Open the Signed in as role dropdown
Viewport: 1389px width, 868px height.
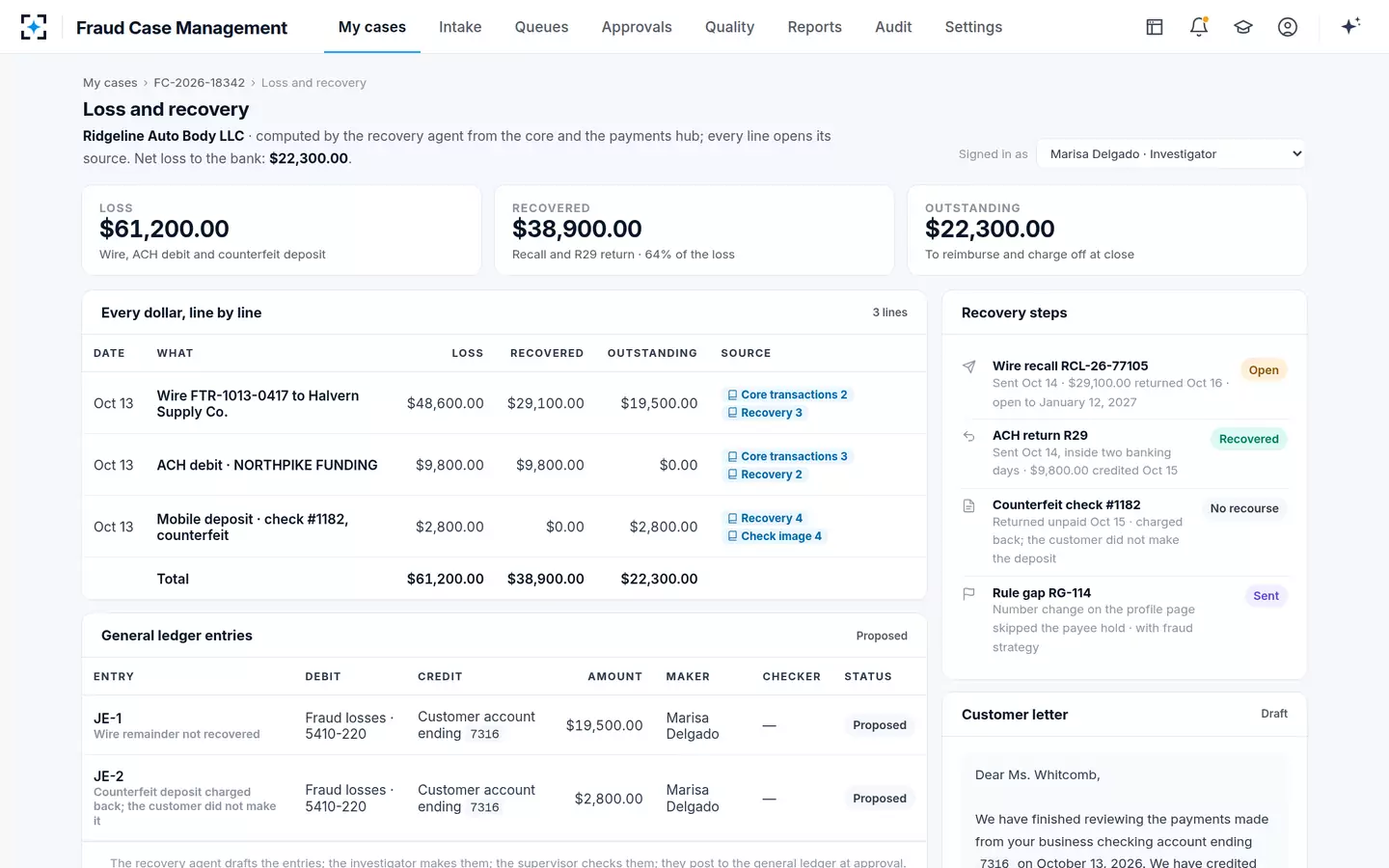[x=1171, y=153]
